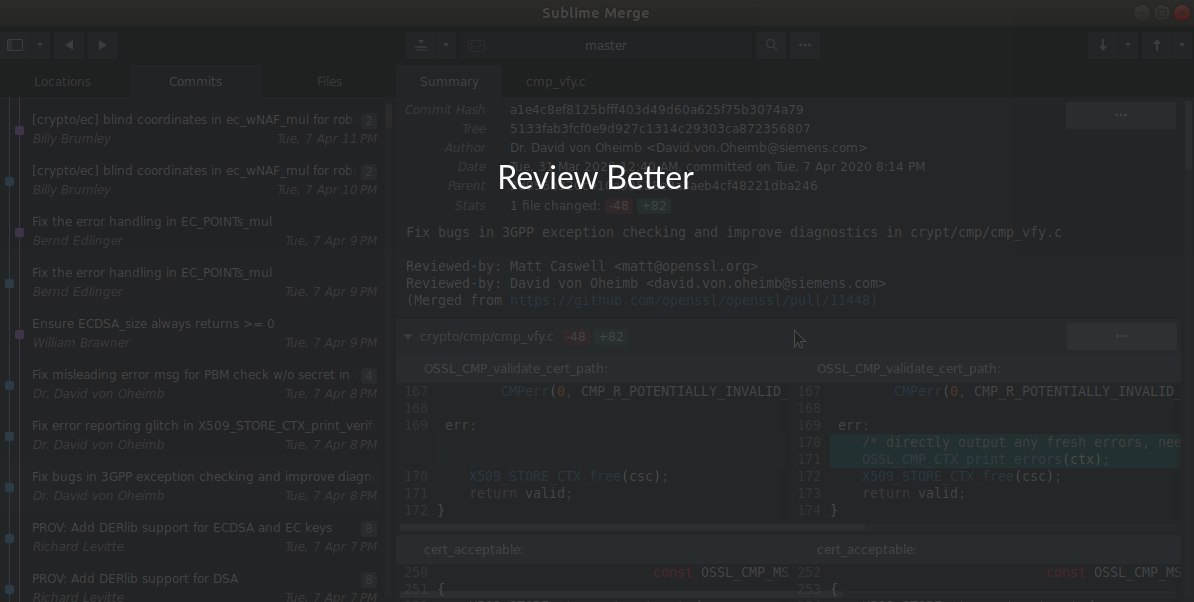Click left OSSL_CMP_validate_cert_path hunk header
Viewport: 1194px width, 602px height.
coord(516,368)
